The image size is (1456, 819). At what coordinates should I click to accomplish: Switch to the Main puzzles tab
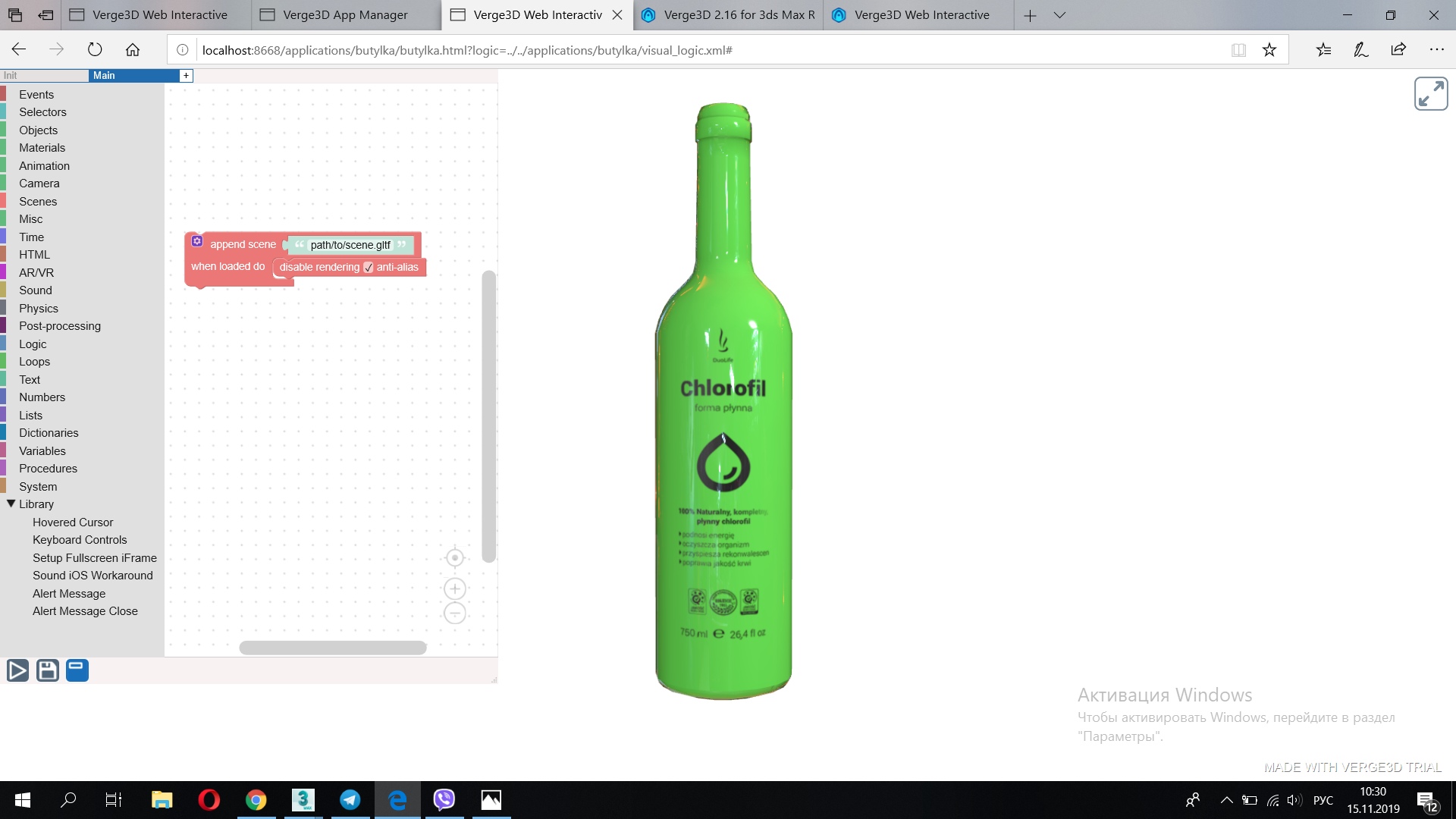[x=133, y=75]
